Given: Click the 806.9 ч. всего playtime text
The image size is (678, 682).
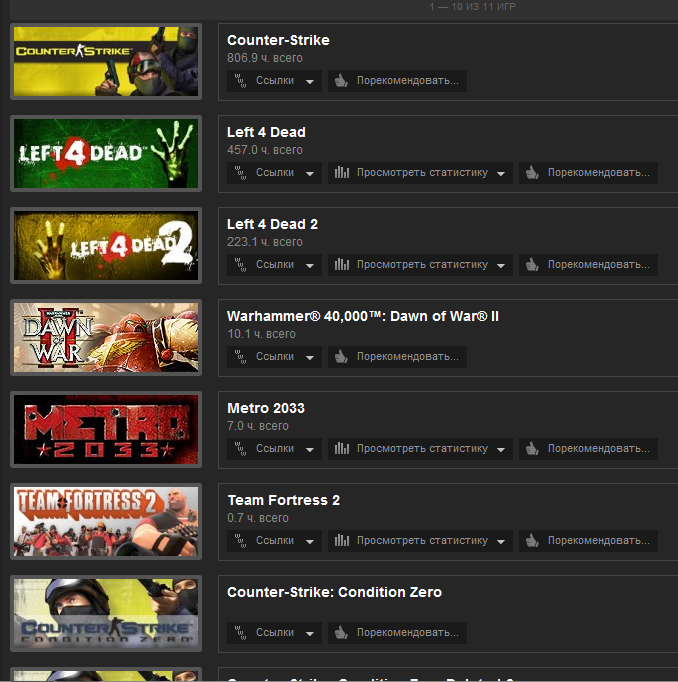Looking at the screenshot, I should point(265,58).
